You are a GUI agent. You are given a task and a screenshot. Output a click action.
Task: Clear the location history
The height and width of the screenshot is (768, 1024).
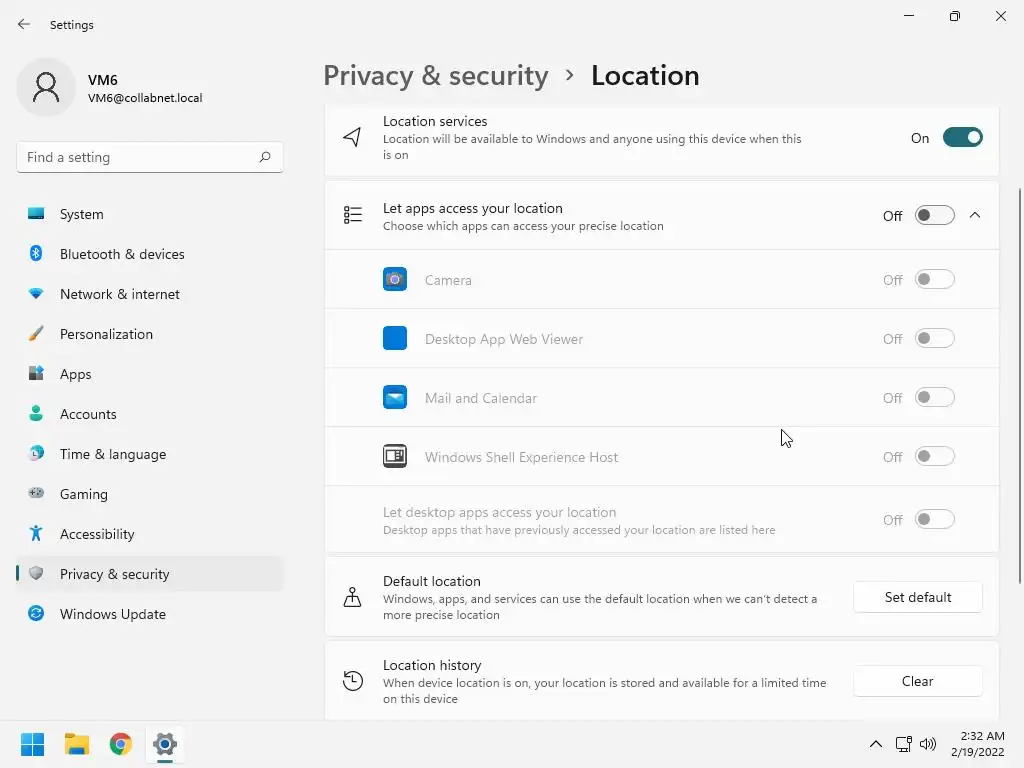tap(917, 681)
